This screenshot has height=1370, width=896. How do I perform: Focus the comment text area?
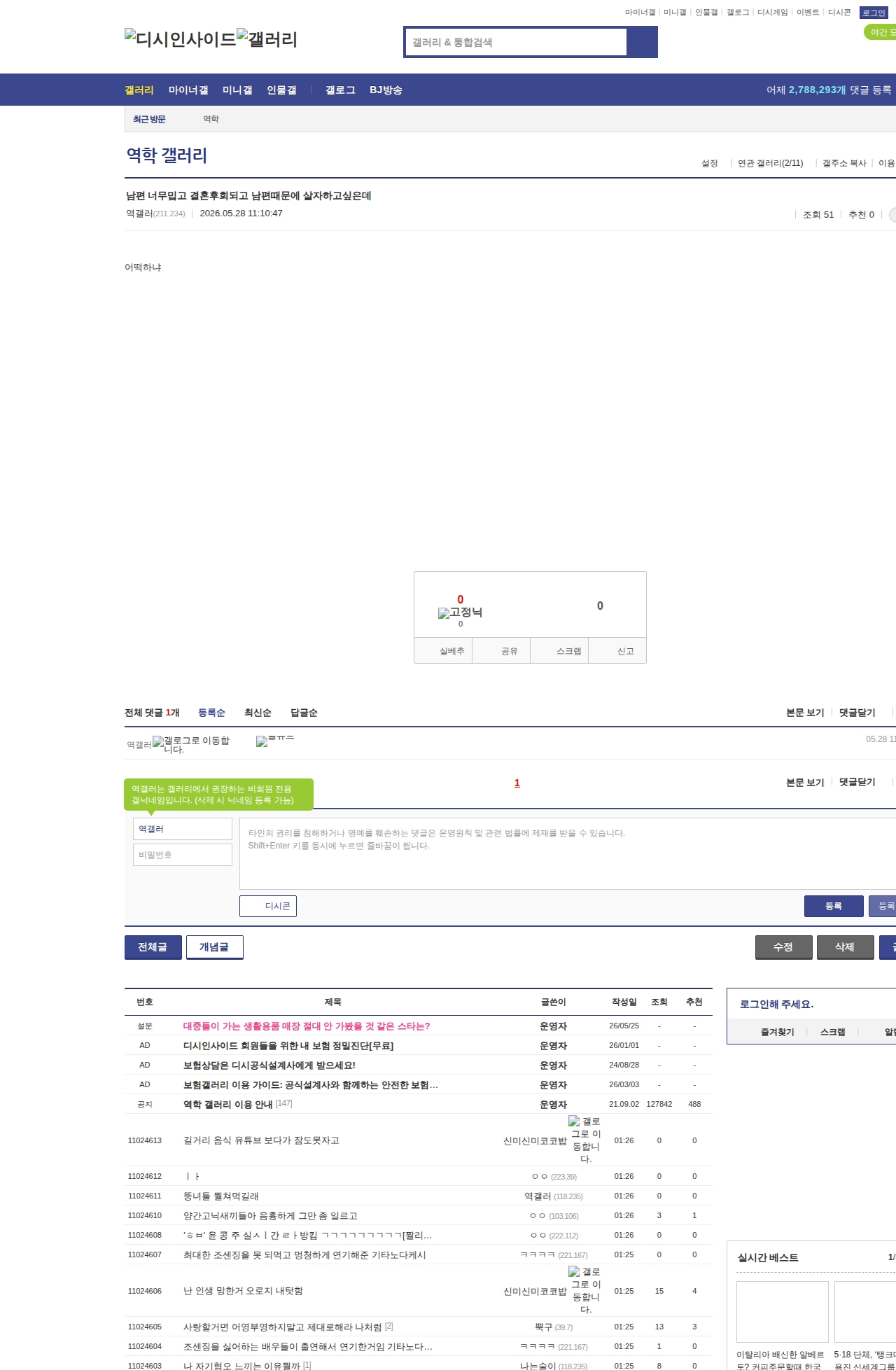click(568, 853)
